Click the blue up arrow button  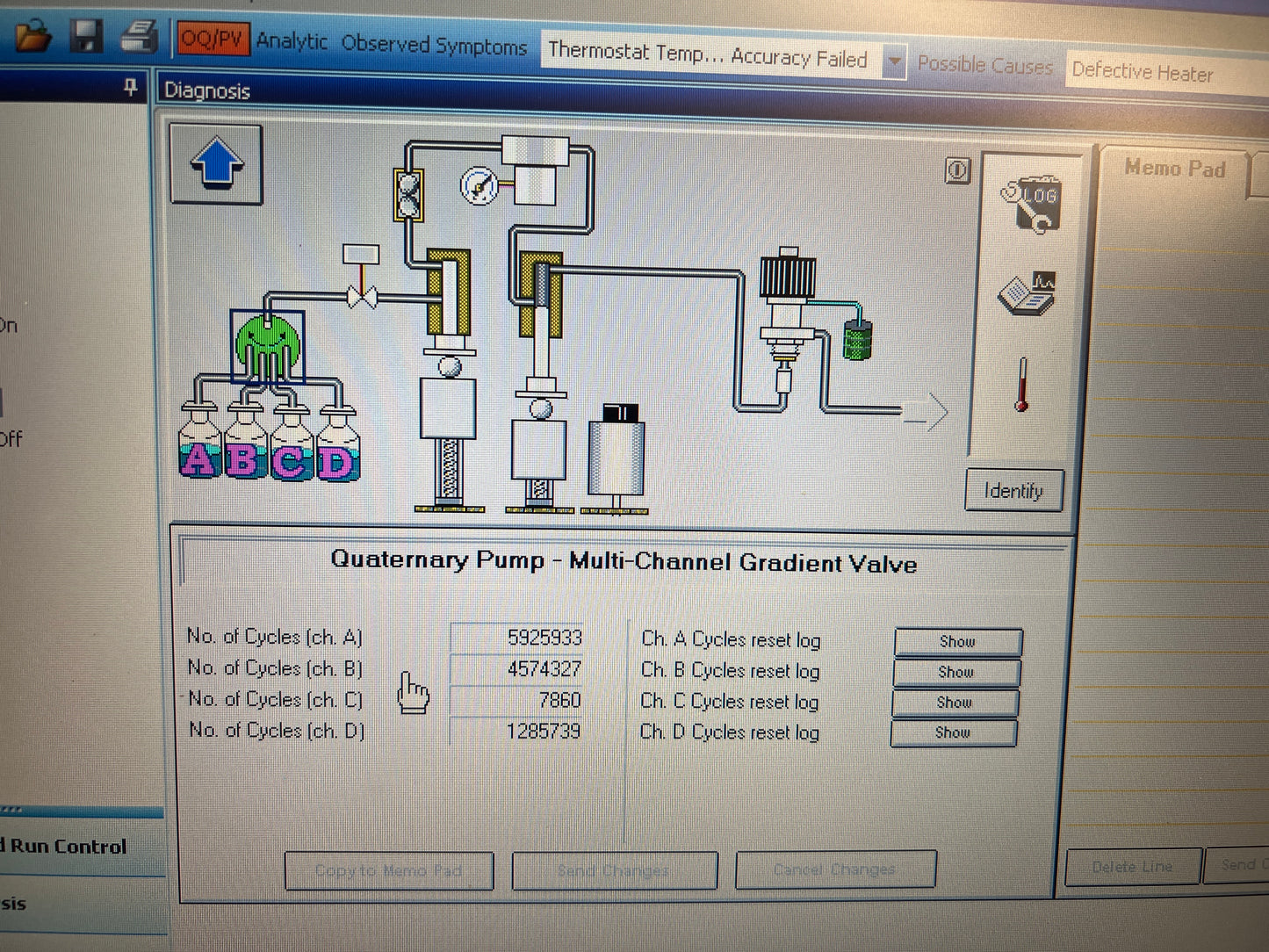click(x=216, y=164)
